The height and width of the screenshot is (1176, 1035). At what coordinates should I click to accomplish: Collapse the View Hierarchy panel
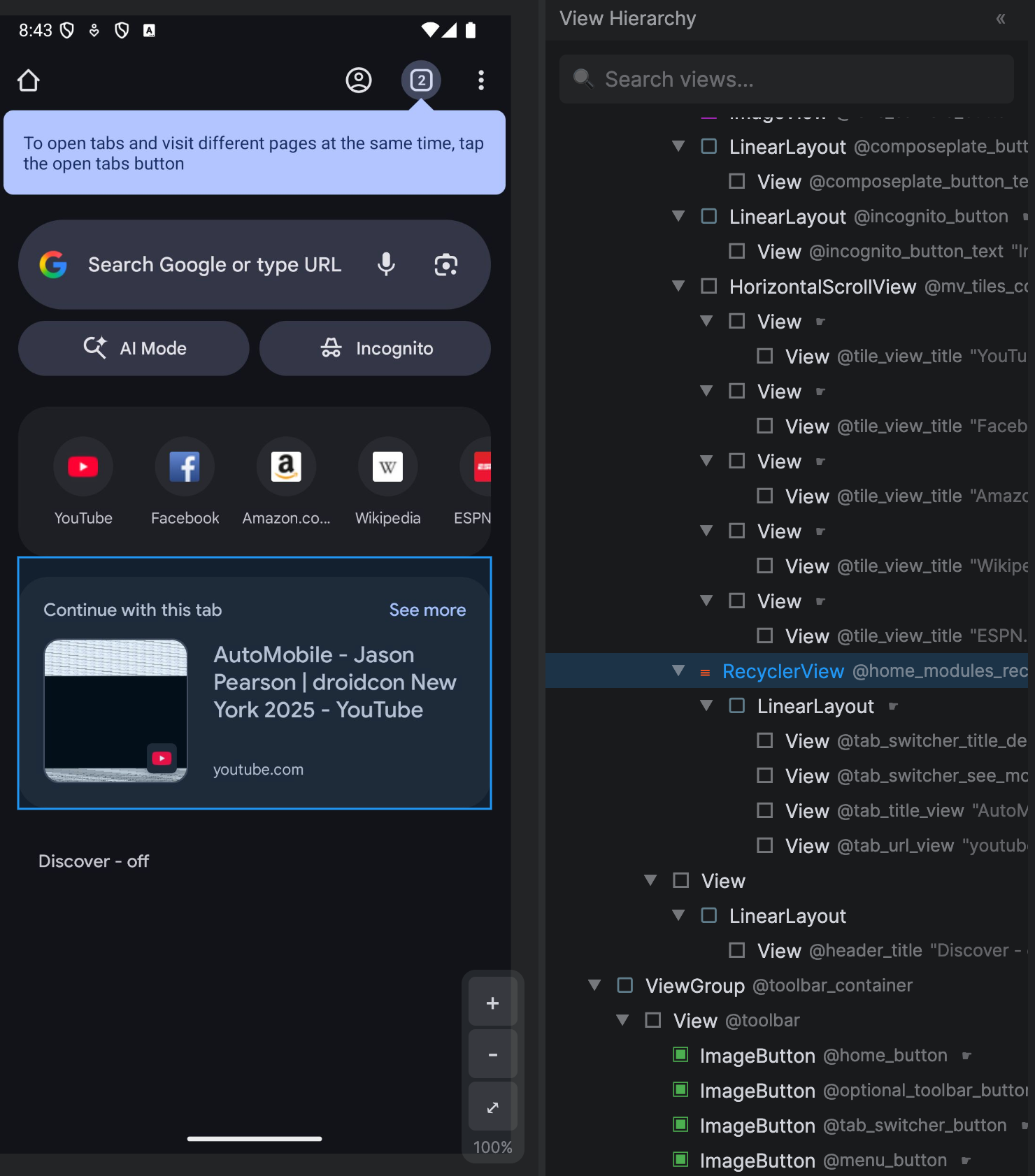pyautogui.click(x=1001, y=19)
